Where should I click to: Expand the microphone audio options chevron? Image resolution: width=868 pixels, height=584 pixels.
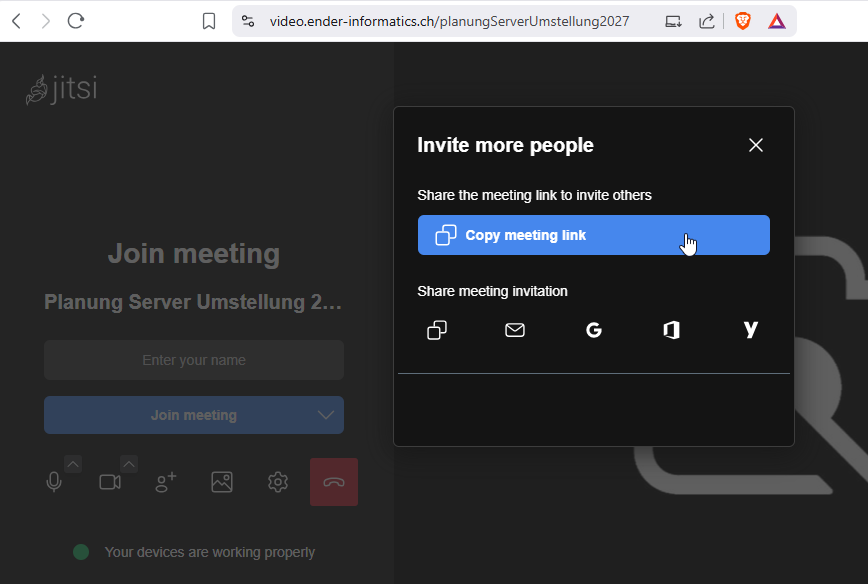point(73,463)
